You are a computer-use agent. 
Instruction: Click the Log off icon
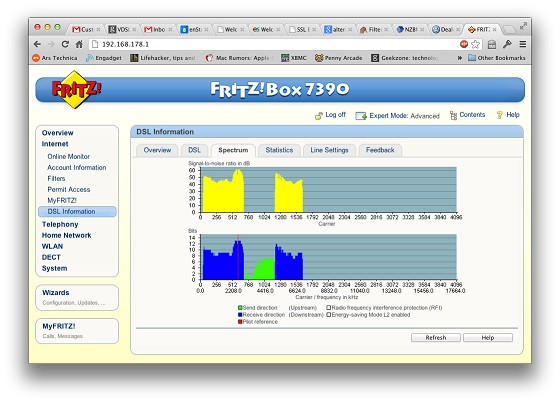[x=319, y=115]
